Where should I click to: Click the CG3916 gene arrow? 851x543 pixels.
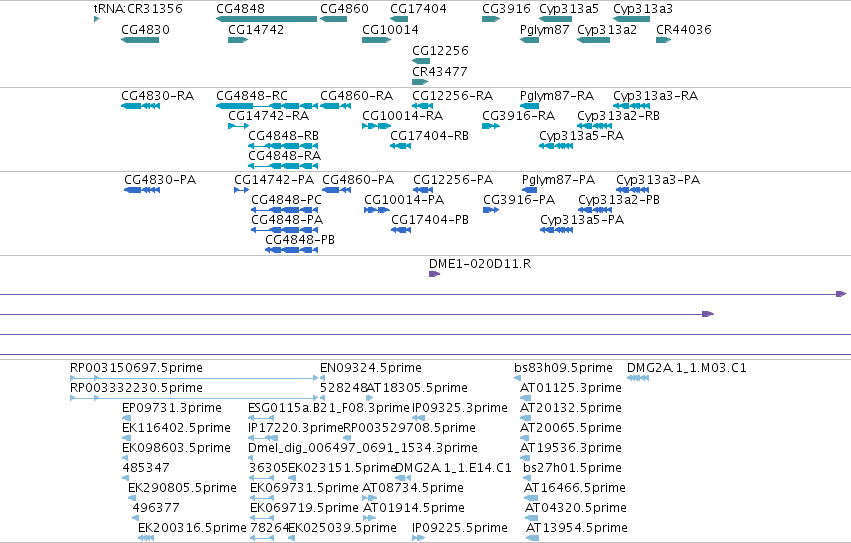click(x=491, y=19)
